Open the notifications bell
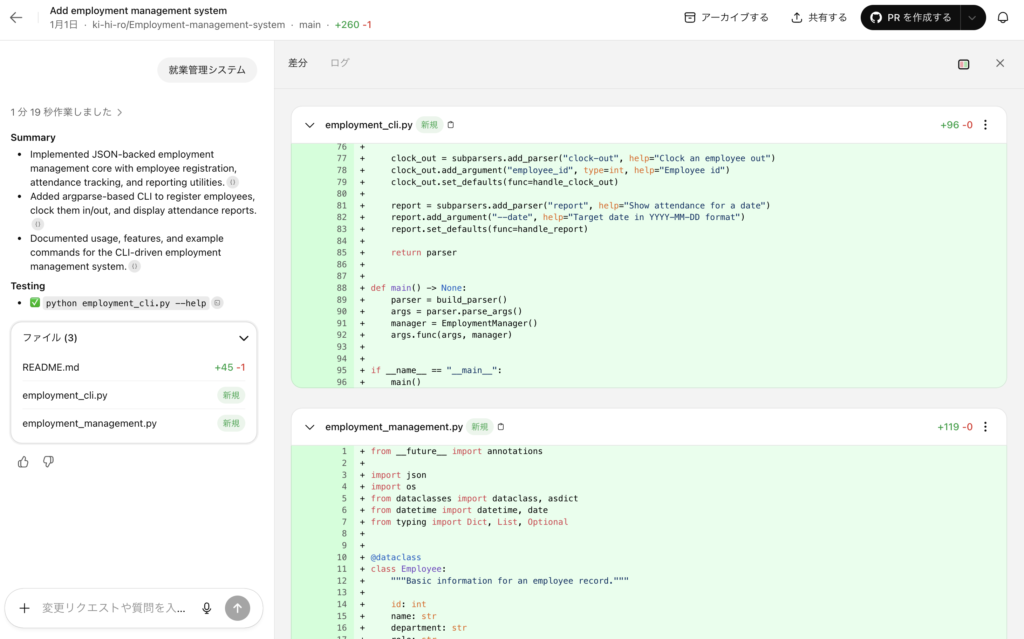The width and height of the screenshot is (1024, 639). tap(1002, 18)
